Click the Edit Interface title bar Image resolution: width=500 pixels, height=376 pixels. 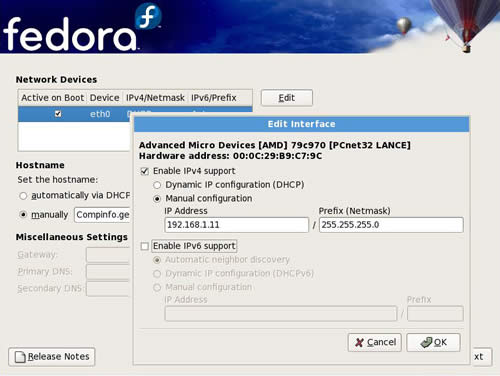(x=302, y=124)
